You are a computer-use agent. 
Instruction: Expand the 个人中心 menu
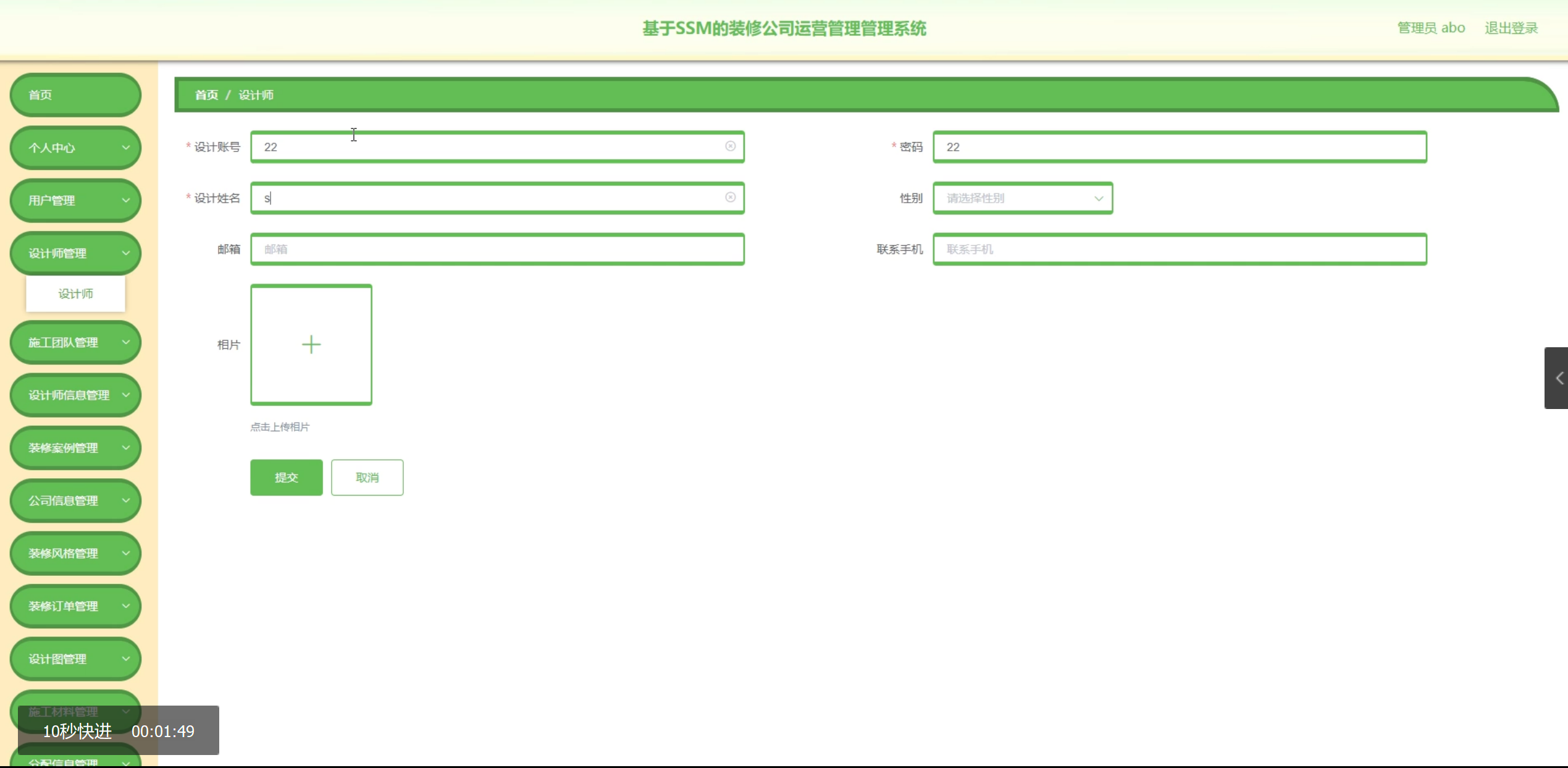point(75,148)
